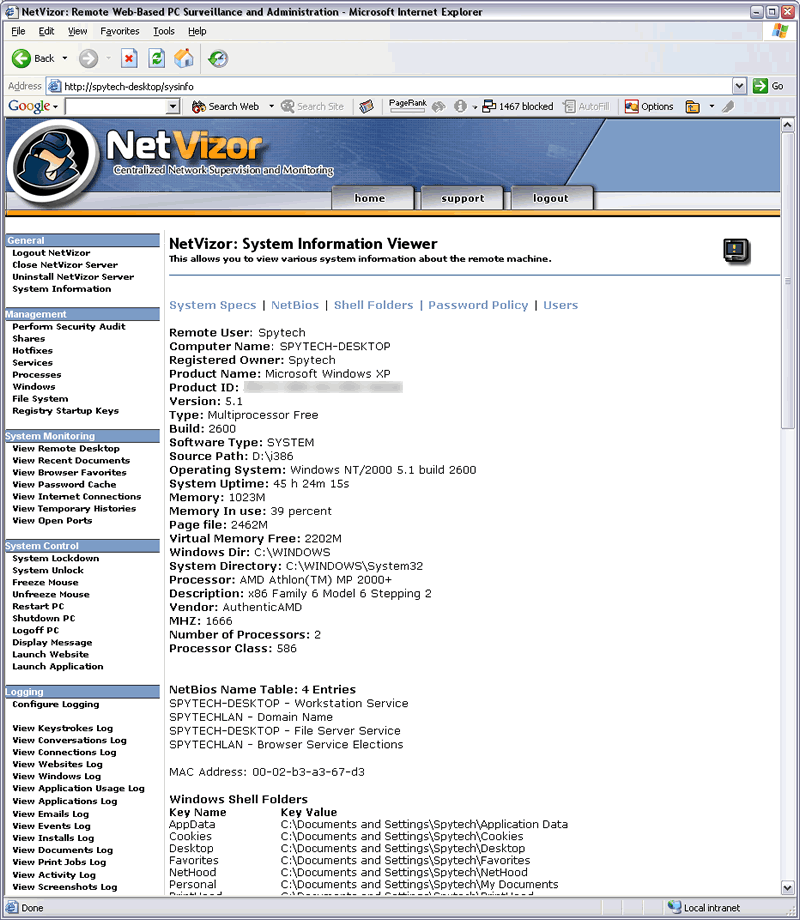The height and width of the screenshot is (920, 800).
Task: Jump to Password Policy section link
Action: pos(478,305)
